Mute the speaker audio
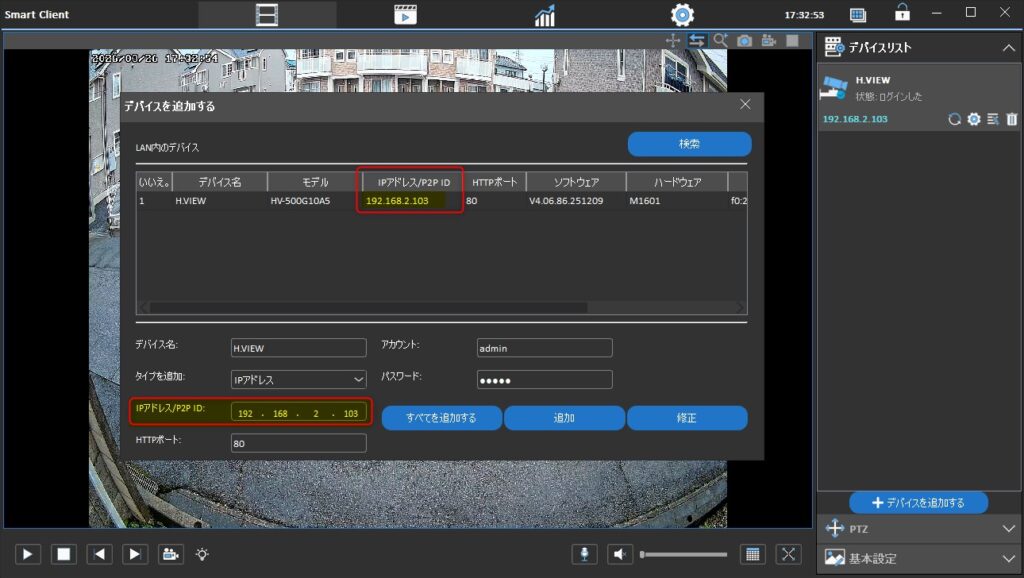 [621, 554]
